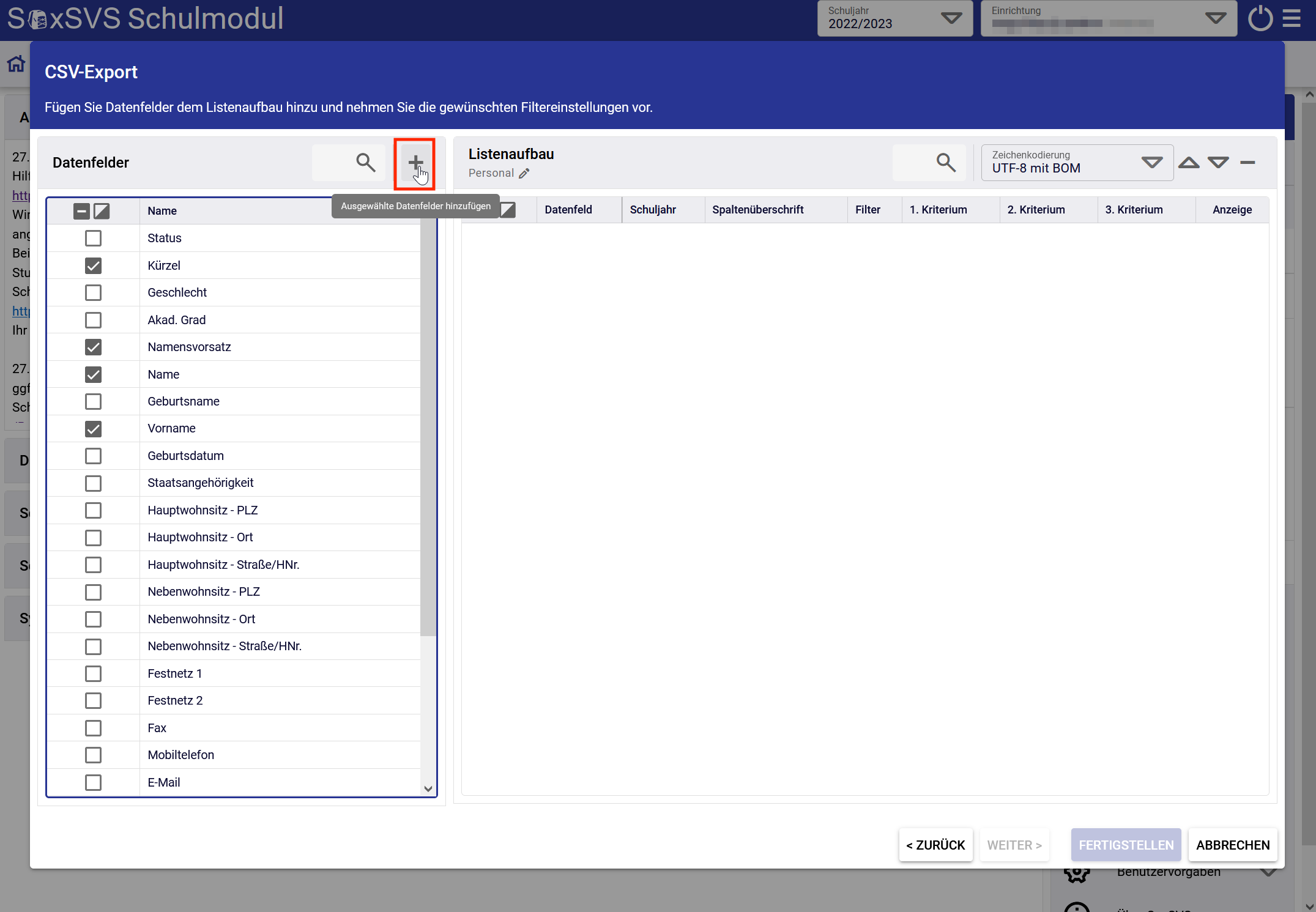
Task: Select the Nebenwohnsitz - Straße/HNr. row text
Action: (225, 647)
